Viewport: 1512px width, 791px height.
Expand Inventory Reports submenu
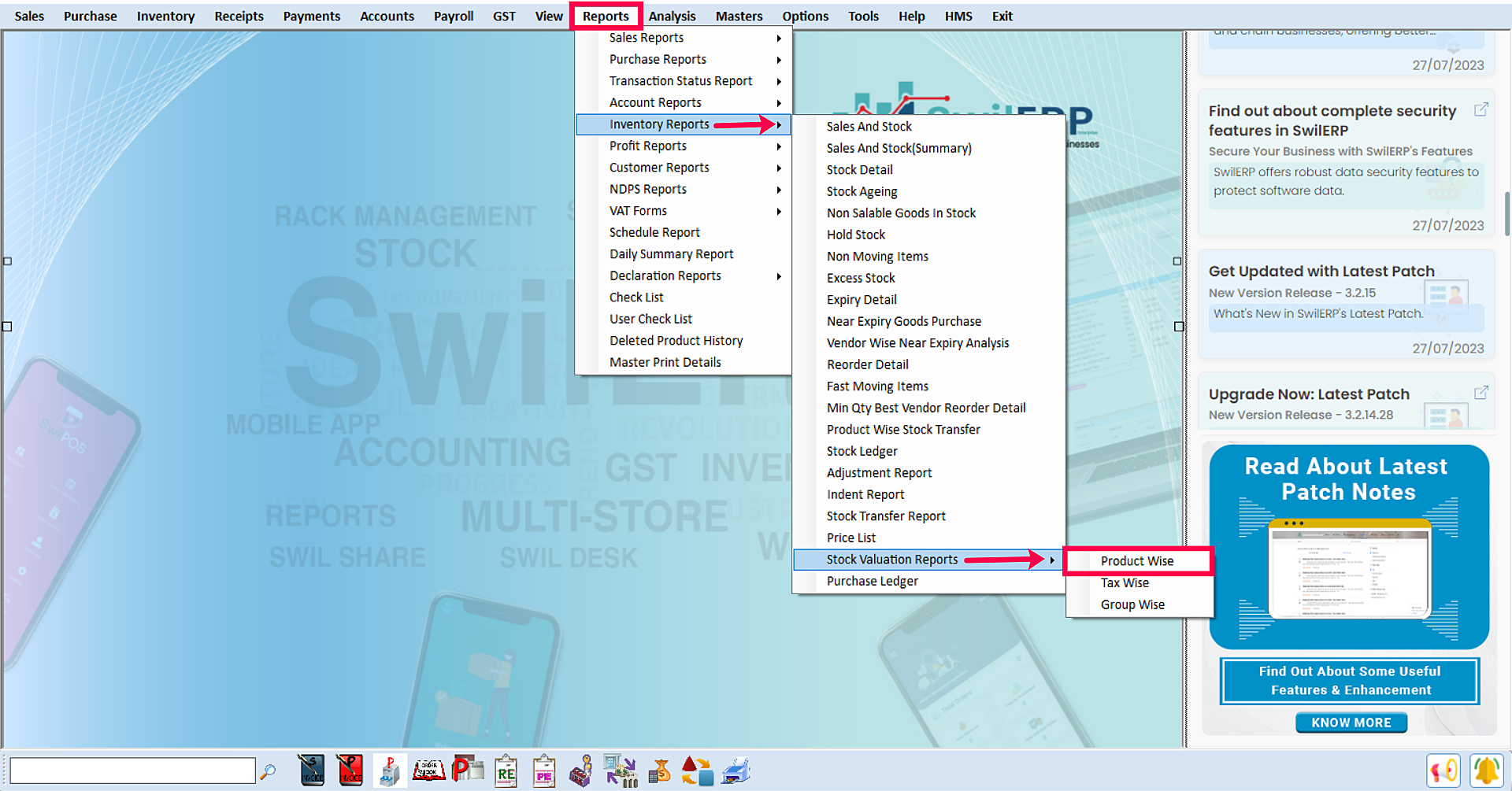click(683, 124)
